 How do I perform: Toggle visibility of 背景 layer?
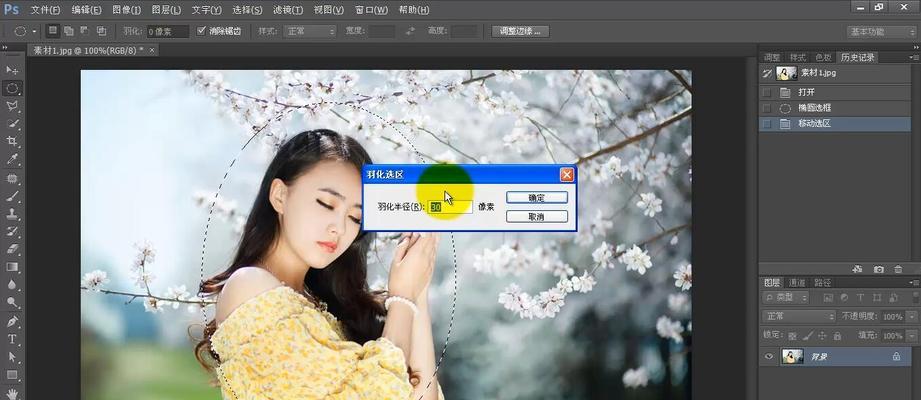coord(769,356)
